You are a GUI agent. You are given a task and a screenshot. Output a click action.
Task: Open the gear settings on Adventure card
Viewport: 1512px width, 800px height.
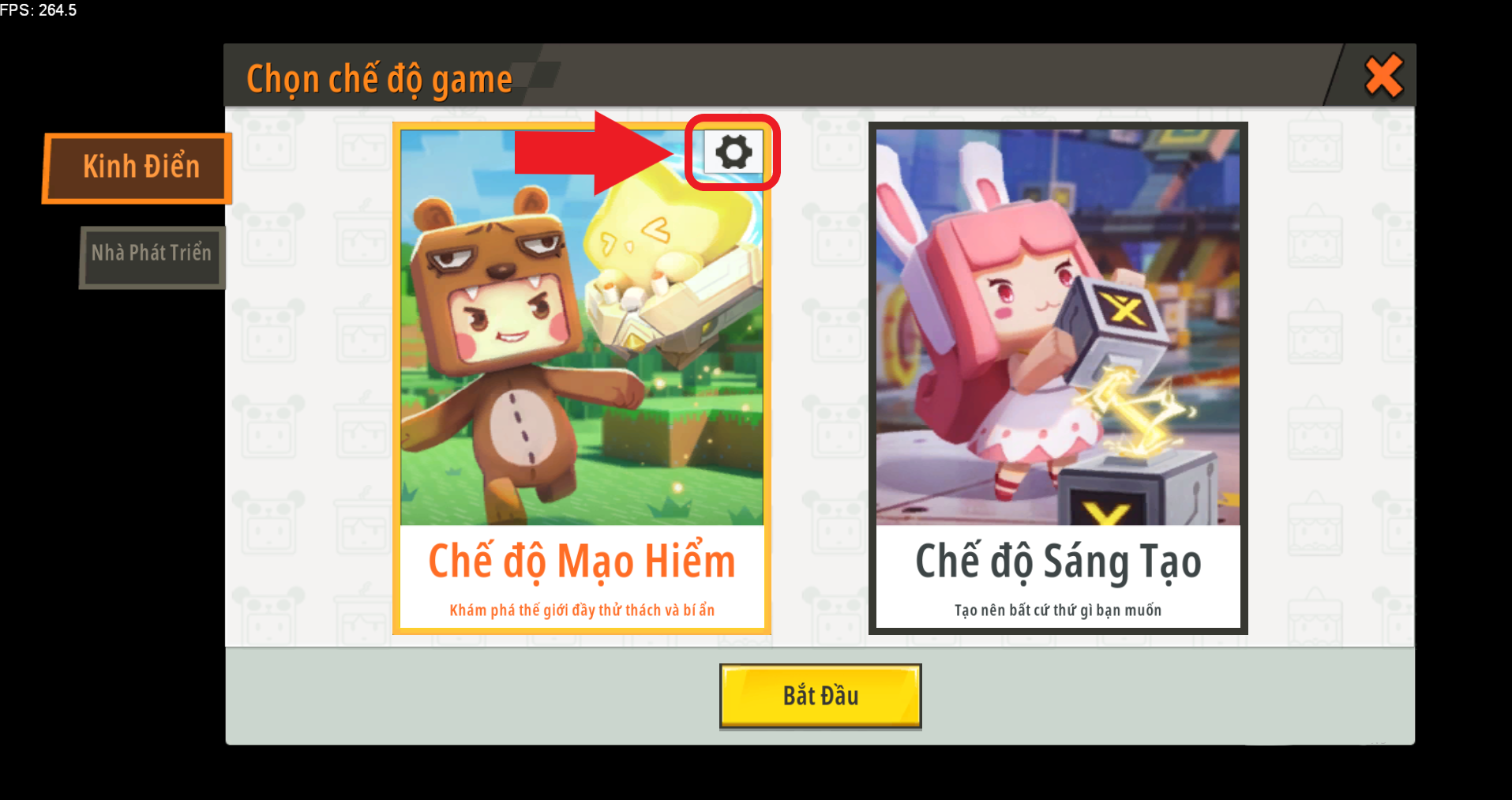click(x=733, y=152)
